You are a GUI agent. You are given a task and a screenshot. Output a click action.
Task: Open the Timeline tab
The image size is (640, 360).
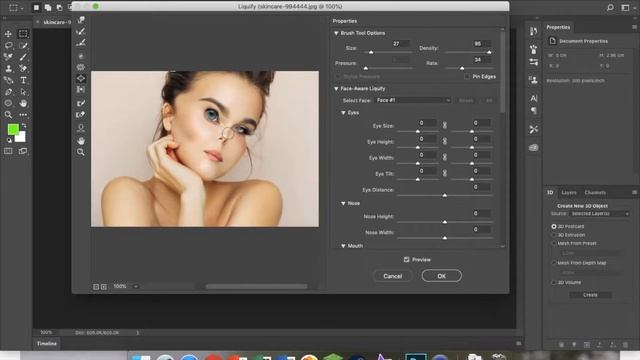[47, 344]
